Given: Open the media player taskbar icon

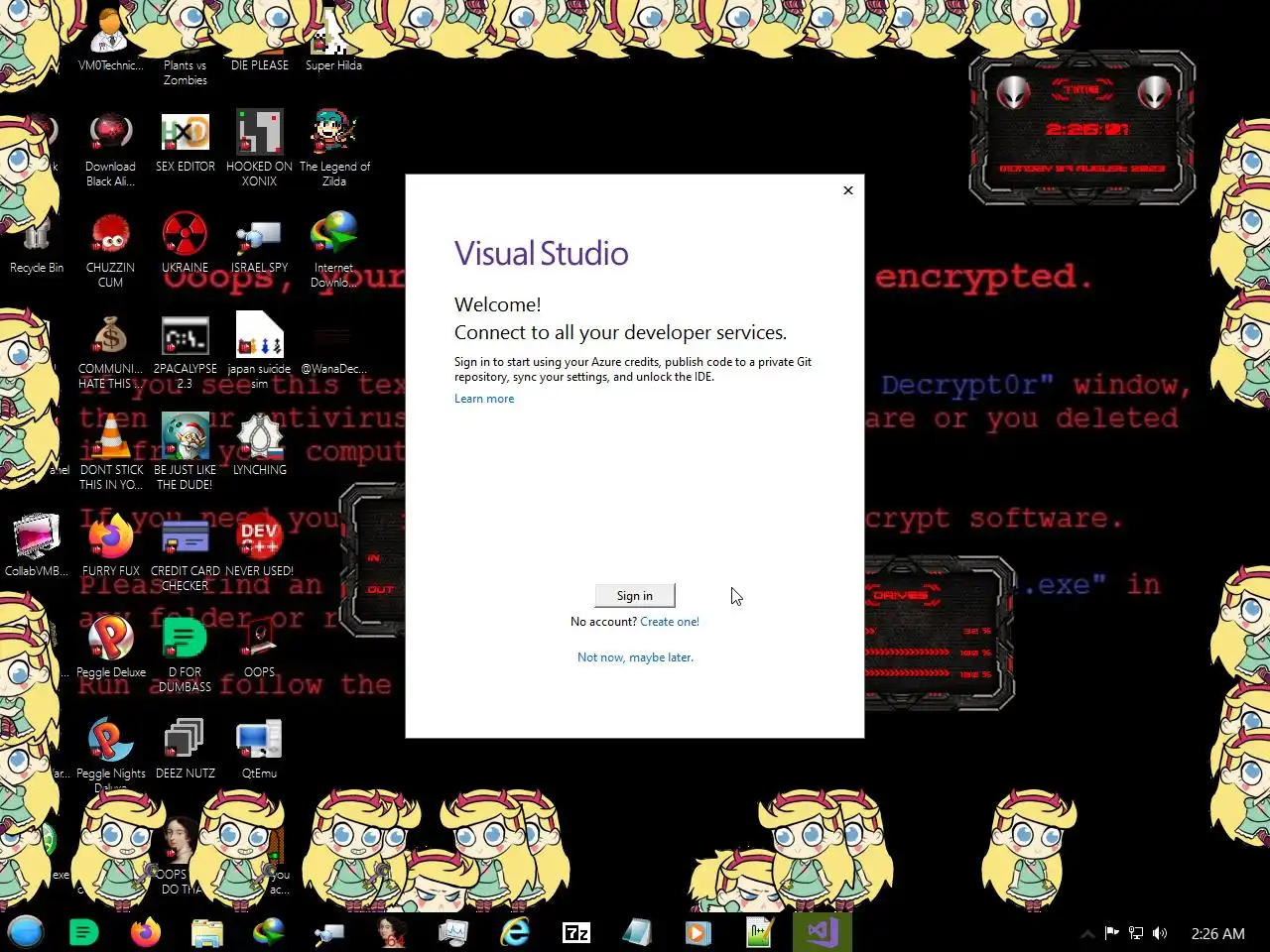Looking at the screenshot, I should (x=698, y=932).
